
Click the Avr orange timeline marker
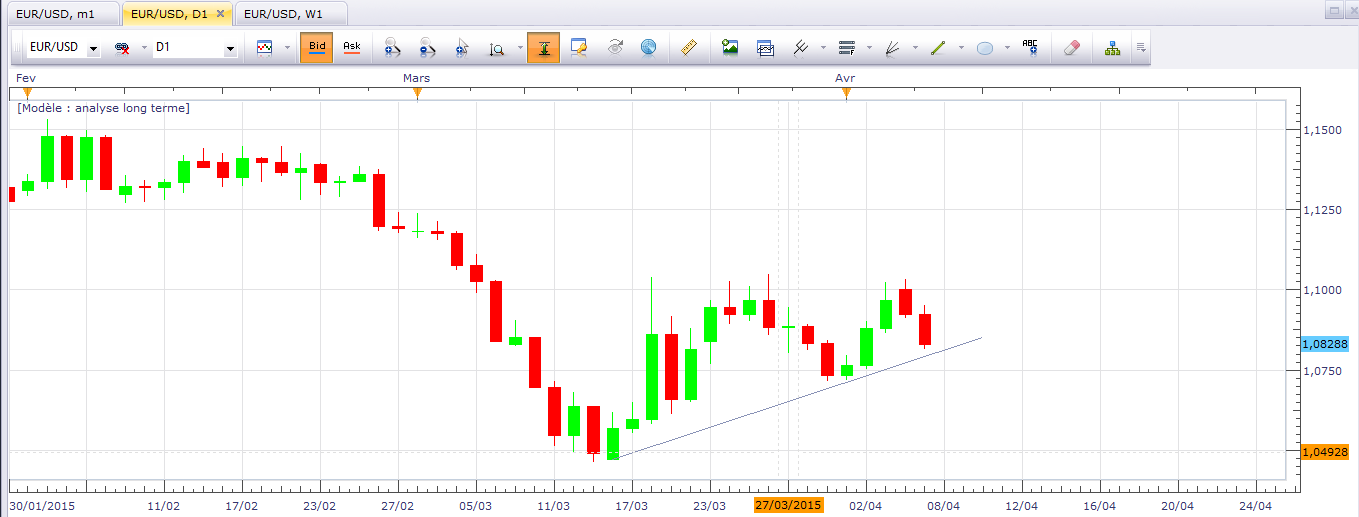tap(846, 93)
